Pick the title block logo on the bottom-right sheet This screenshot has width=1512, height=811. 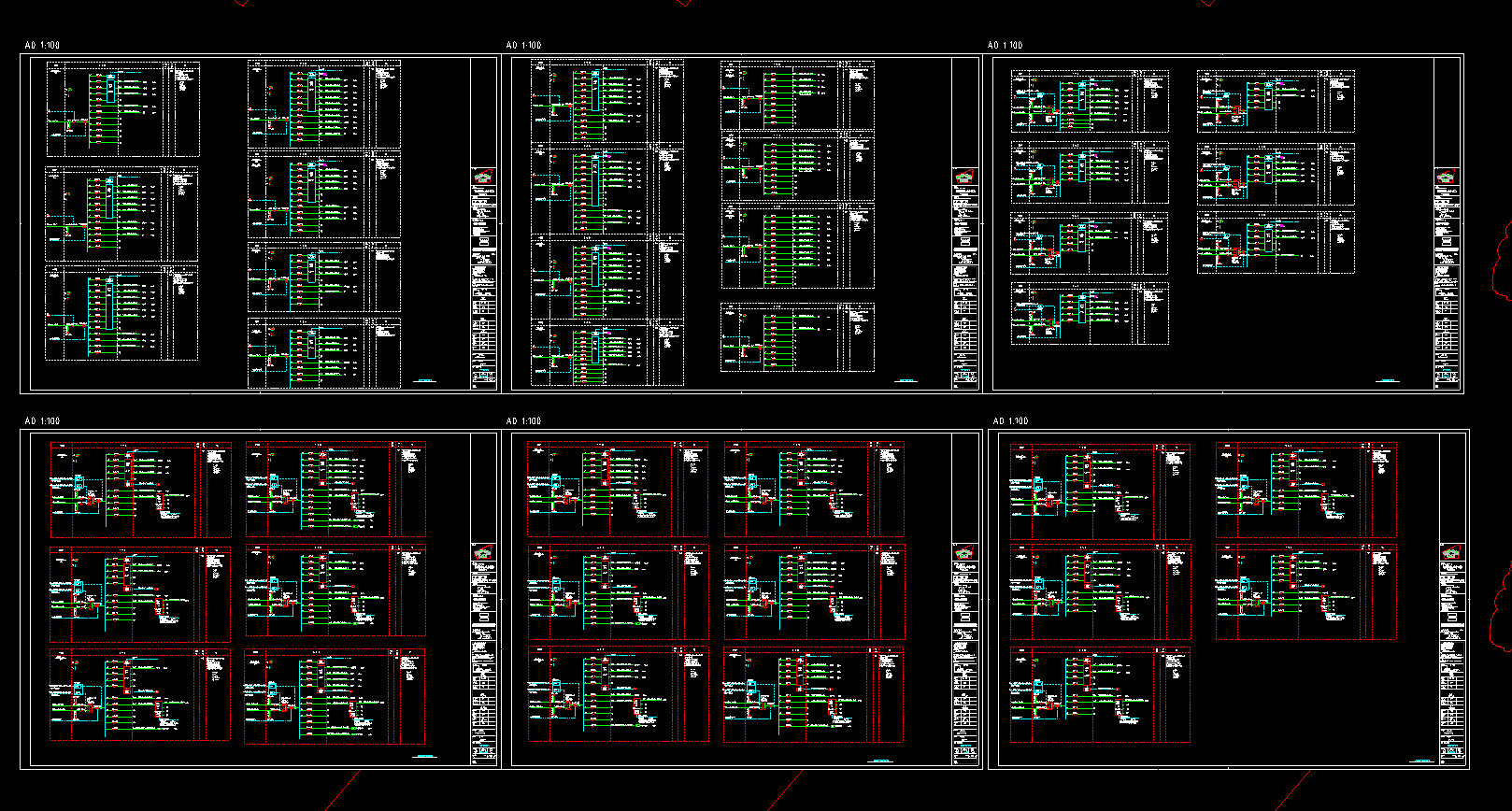coord(1451,552)
